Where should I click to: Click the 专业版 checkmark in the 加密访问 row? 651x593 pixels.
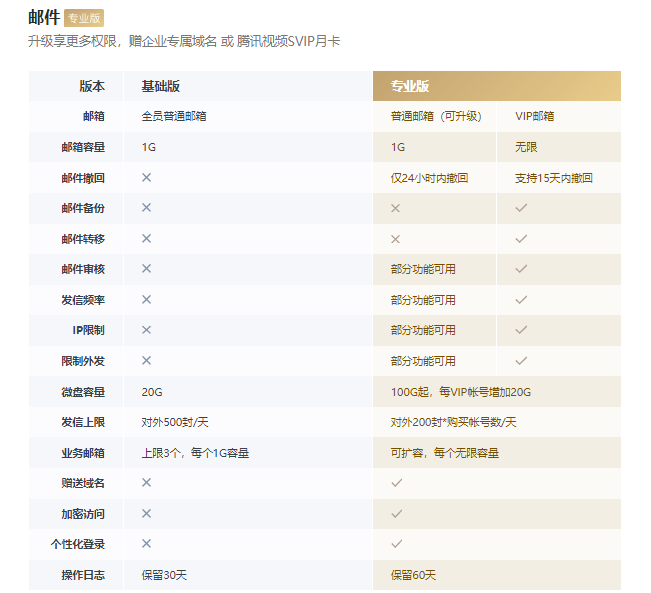(x=396, y=513)
